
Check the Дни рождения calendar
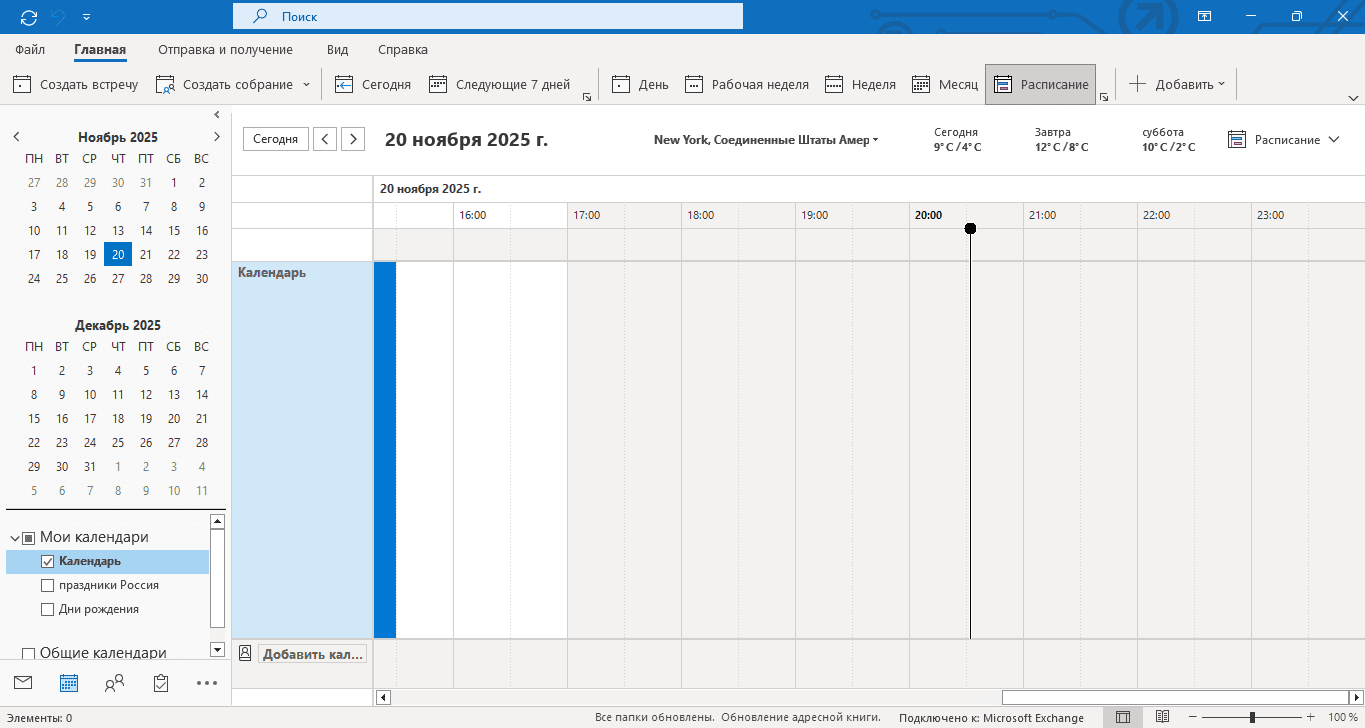point(47,610)
